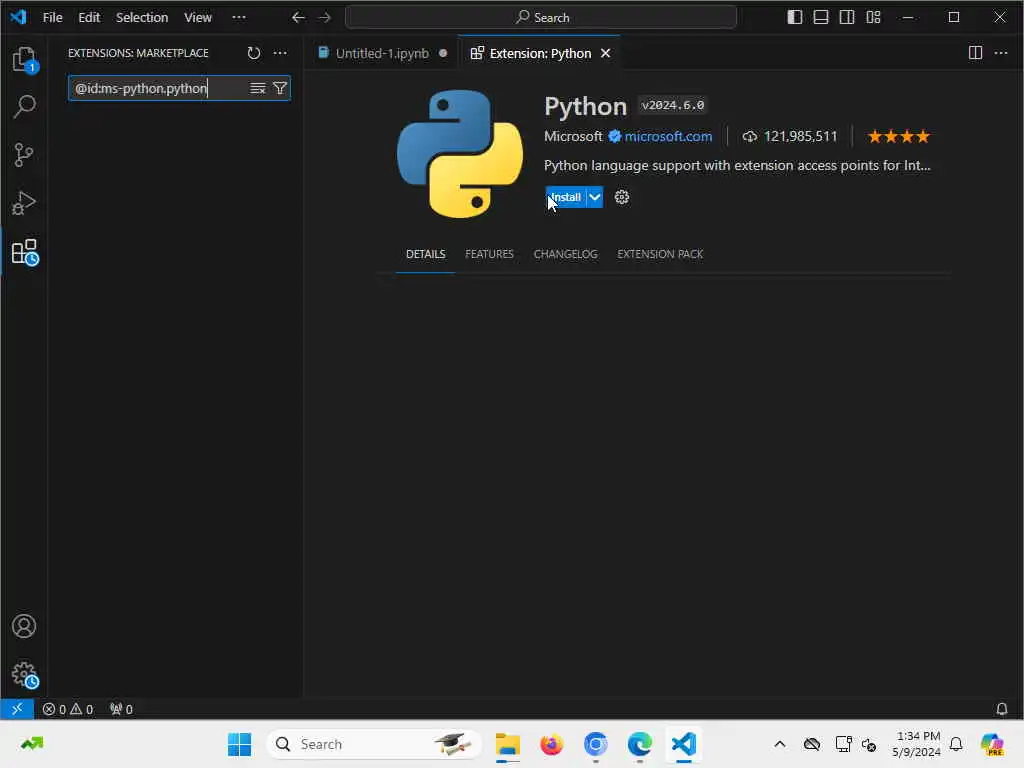Image resolution: width=1024 pixels, height=768 pixels.
Task: Refresh the extensions marketplace list
Action: click(x=254, y=53)
